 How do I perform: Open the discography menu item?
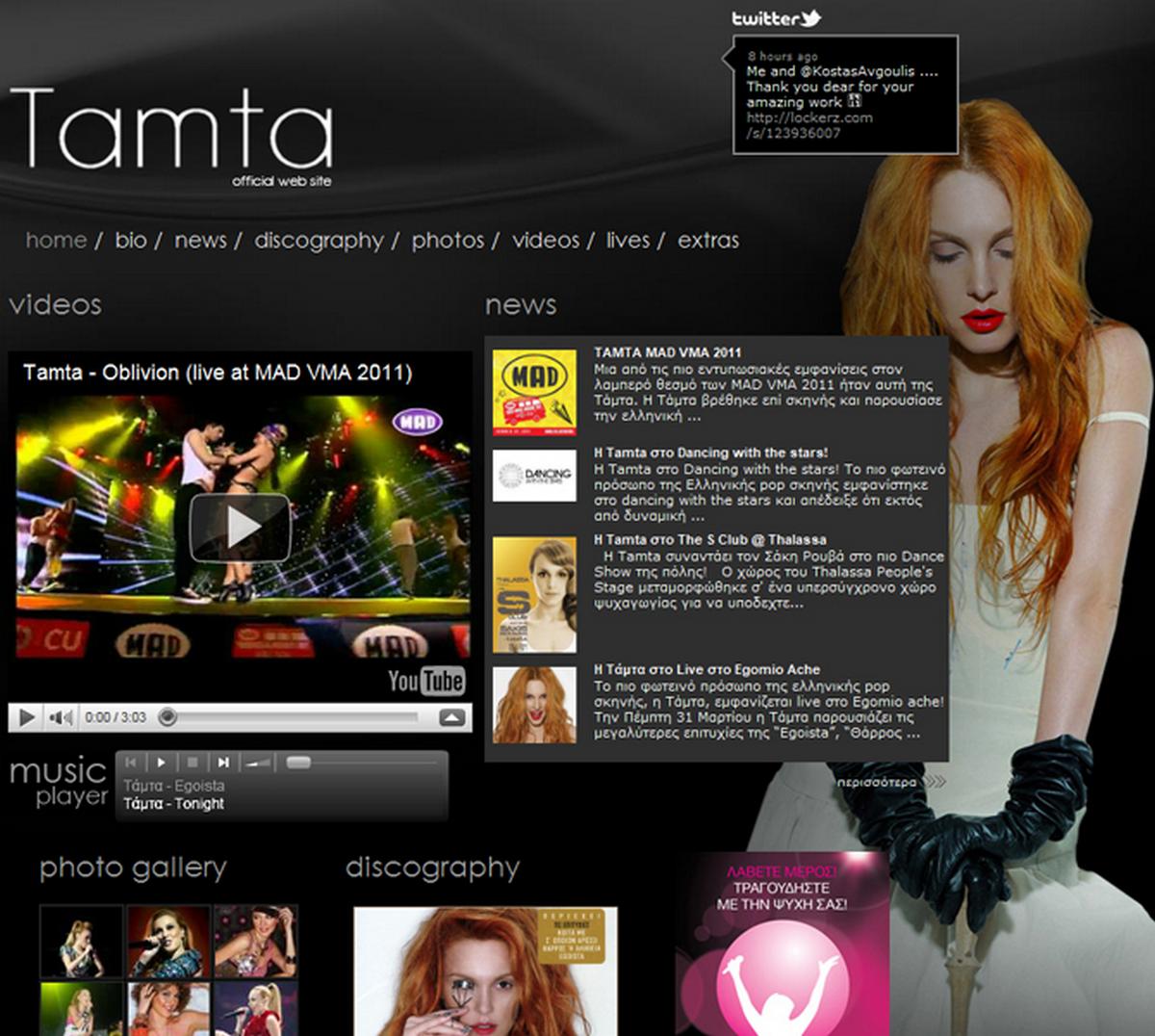click(319, 241)
